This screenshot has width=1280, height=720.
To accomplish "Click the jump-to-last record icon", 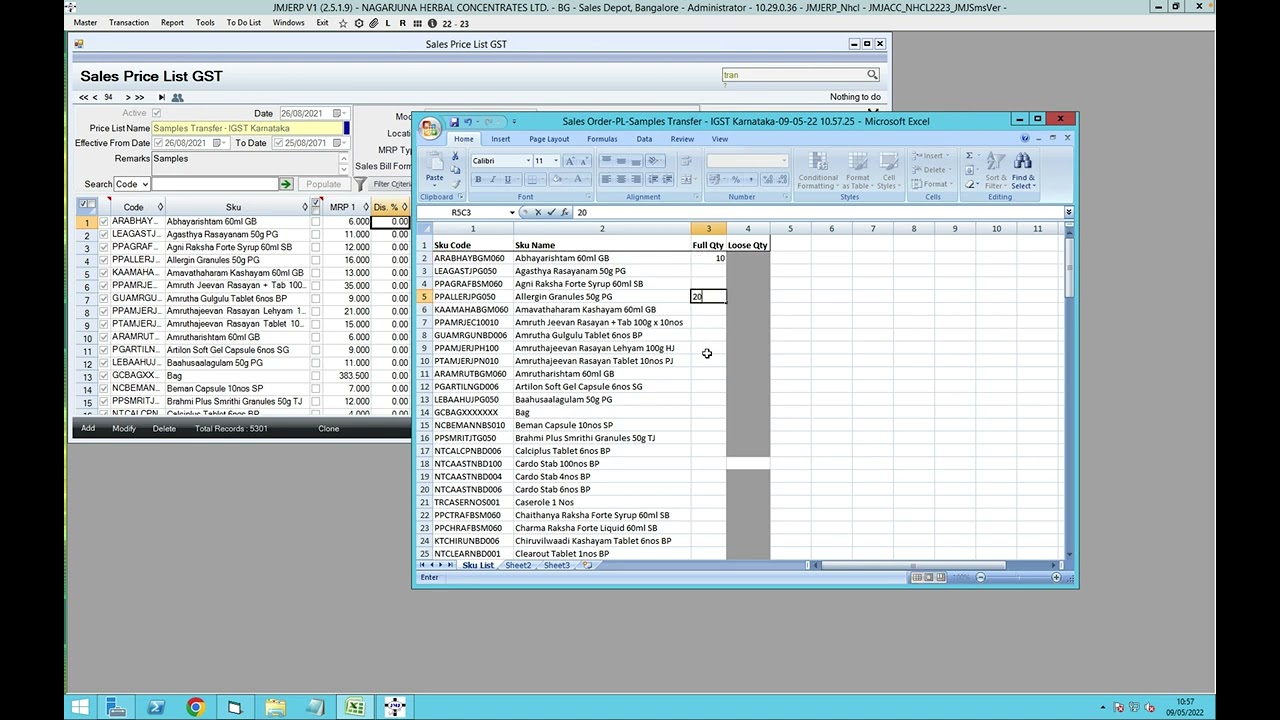I will point(161,97).
